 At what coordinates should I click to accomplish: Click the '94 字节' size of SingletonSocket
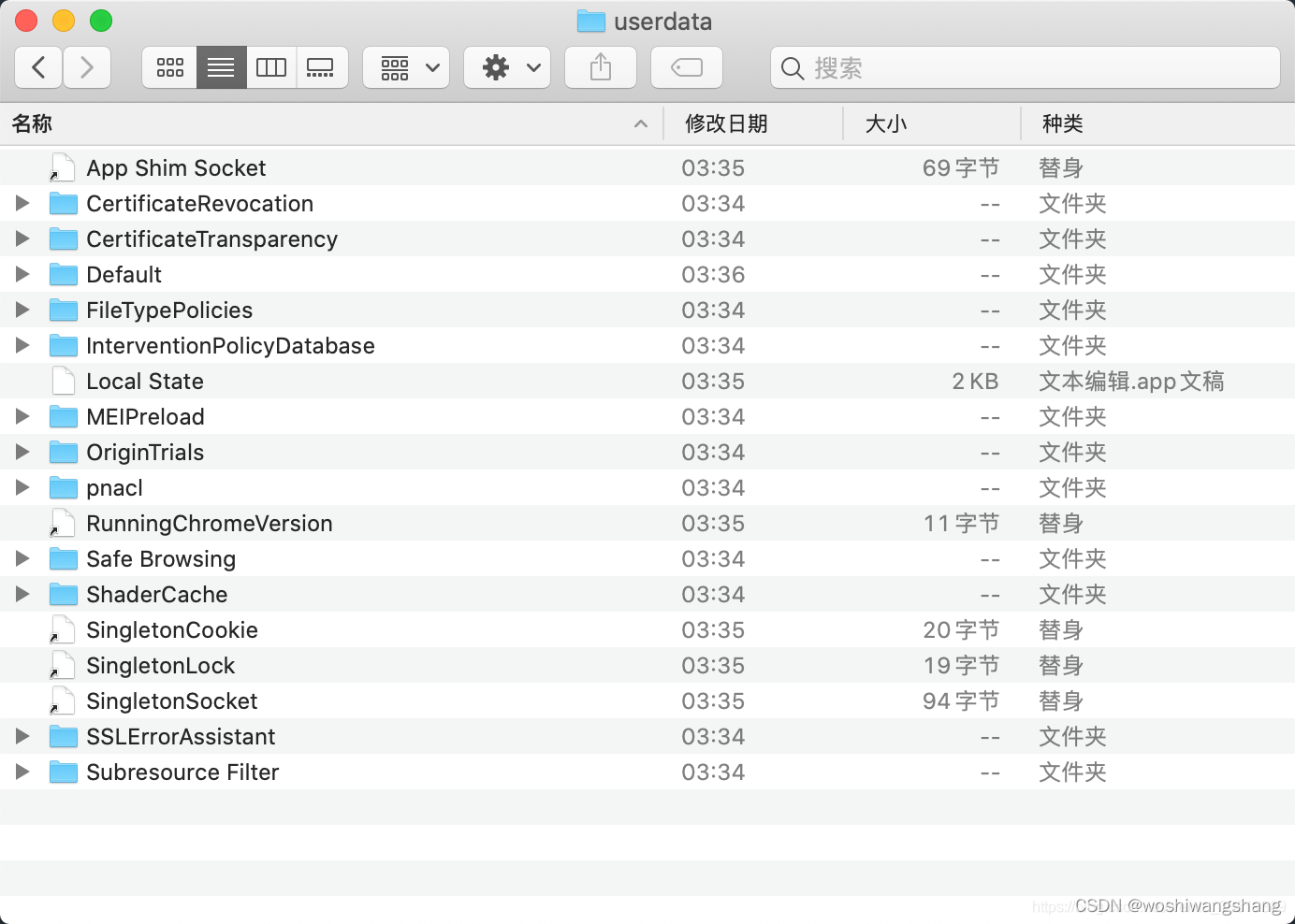[x=961, y=701]
